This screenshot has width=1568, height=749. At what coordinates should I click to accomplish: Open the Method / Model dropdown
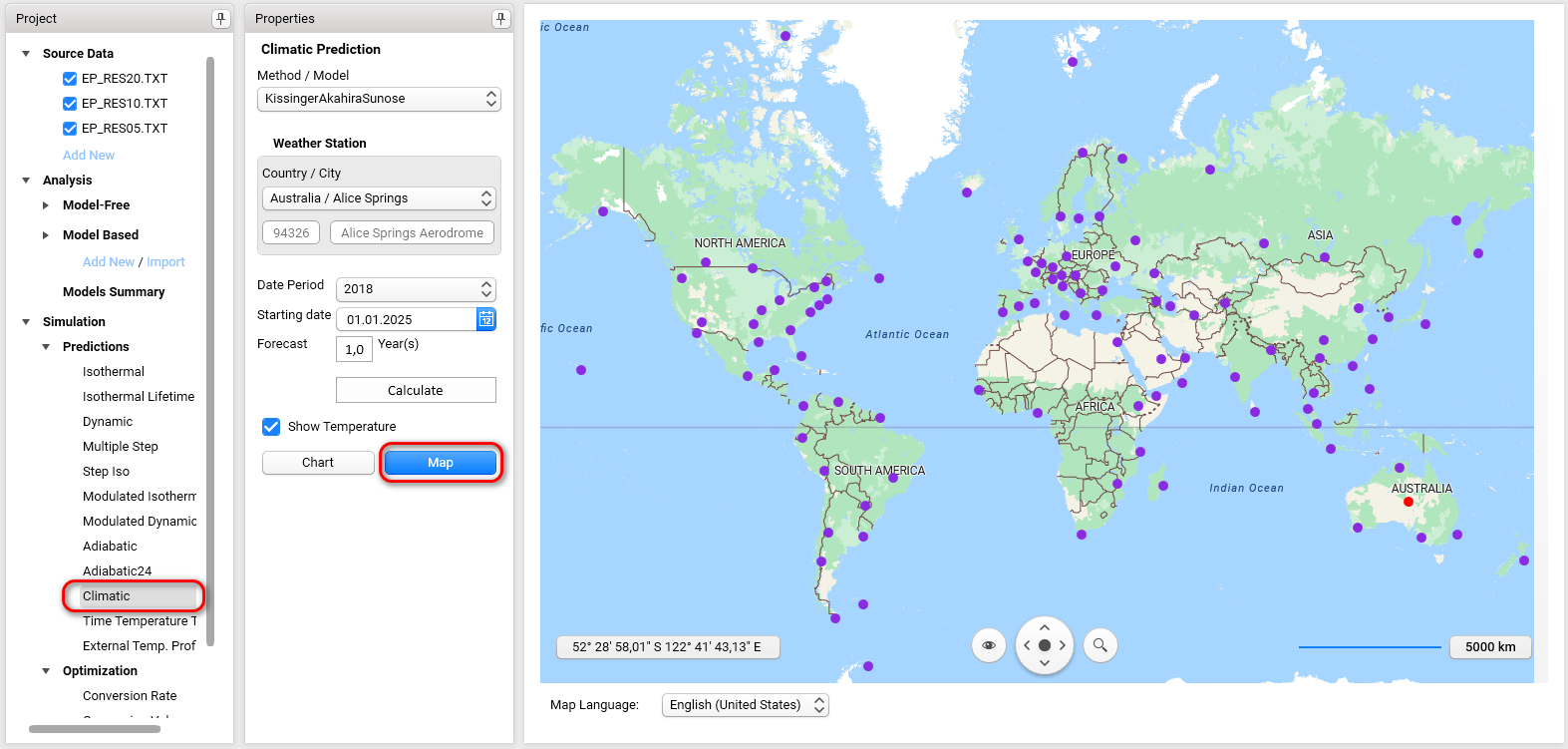[x=379, y=99]
